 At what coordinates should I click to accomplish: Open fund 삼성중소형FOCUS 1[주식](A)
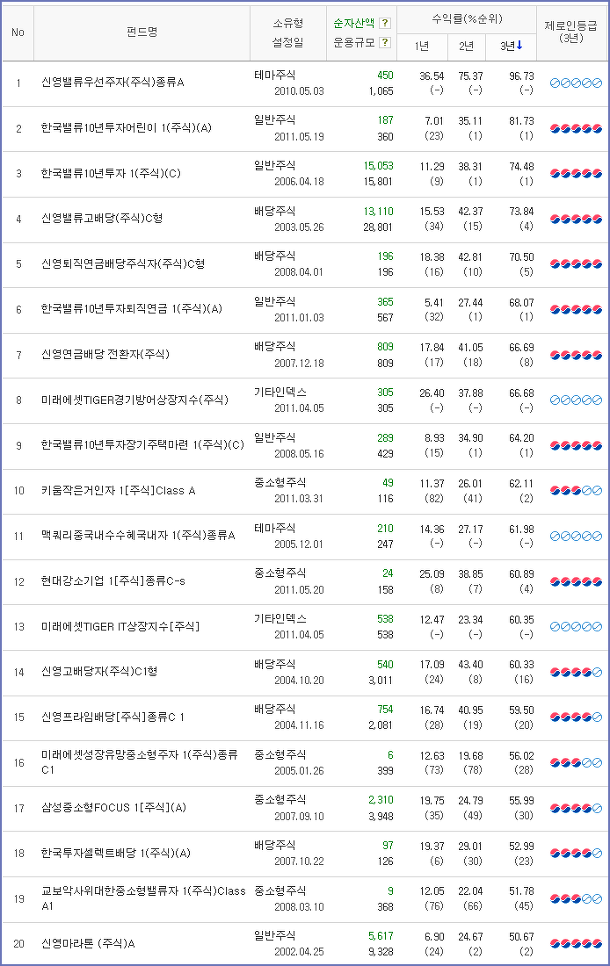[113, 808]
